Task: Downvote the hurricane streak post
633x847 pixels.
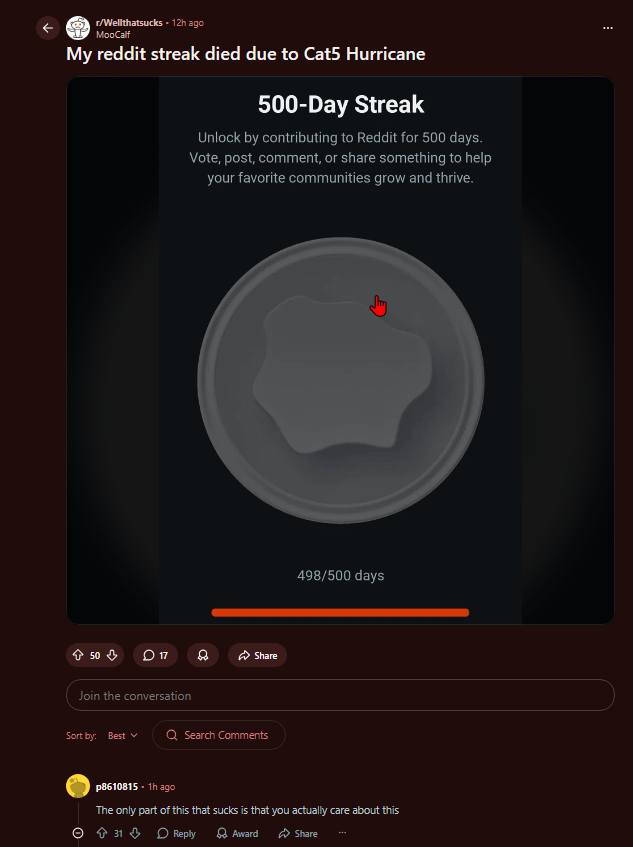Action: pos(112,655)
